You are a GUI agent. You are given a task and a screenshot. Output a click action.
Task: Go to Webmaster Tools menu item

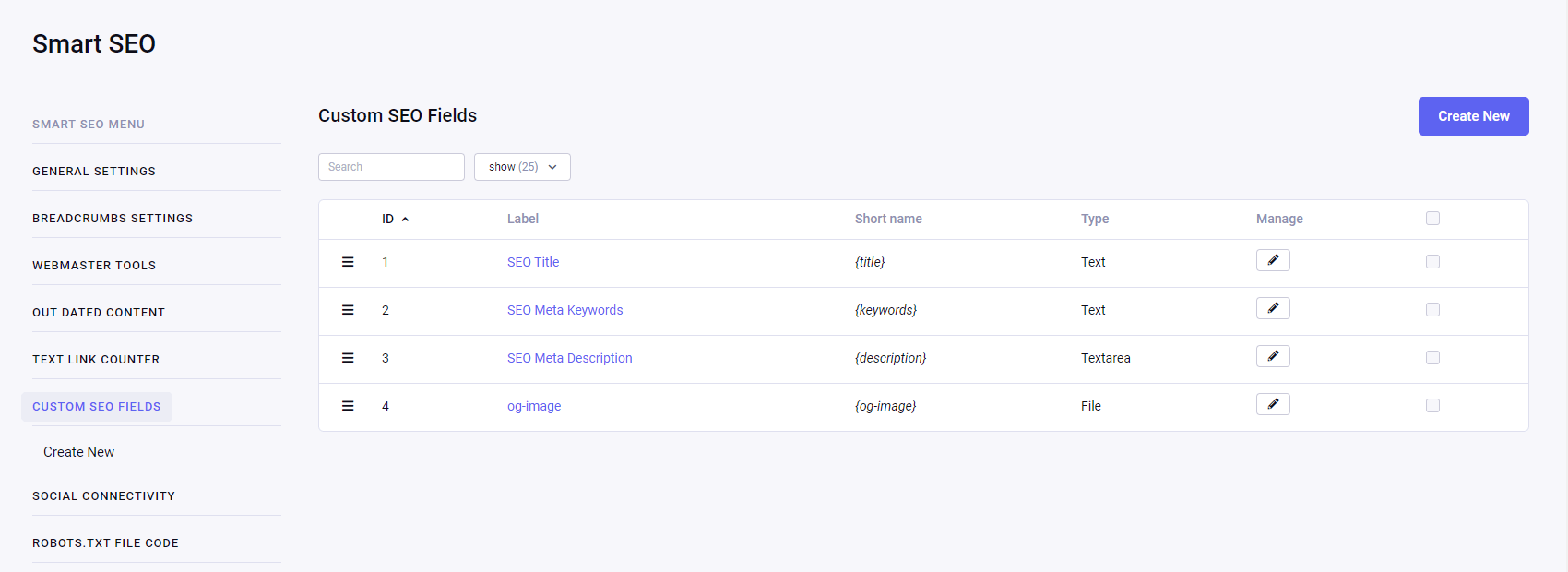[94, 266]
